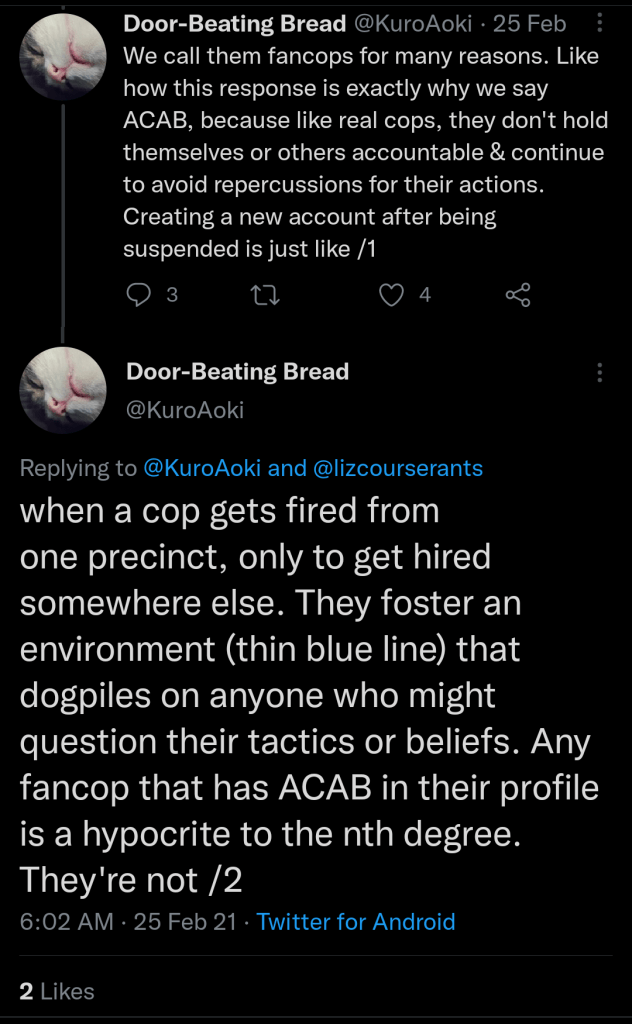Click the reply icon on the first tweet
Image resolution: width=632 pixels, height=1024 pixels.
tap(140, 295)
